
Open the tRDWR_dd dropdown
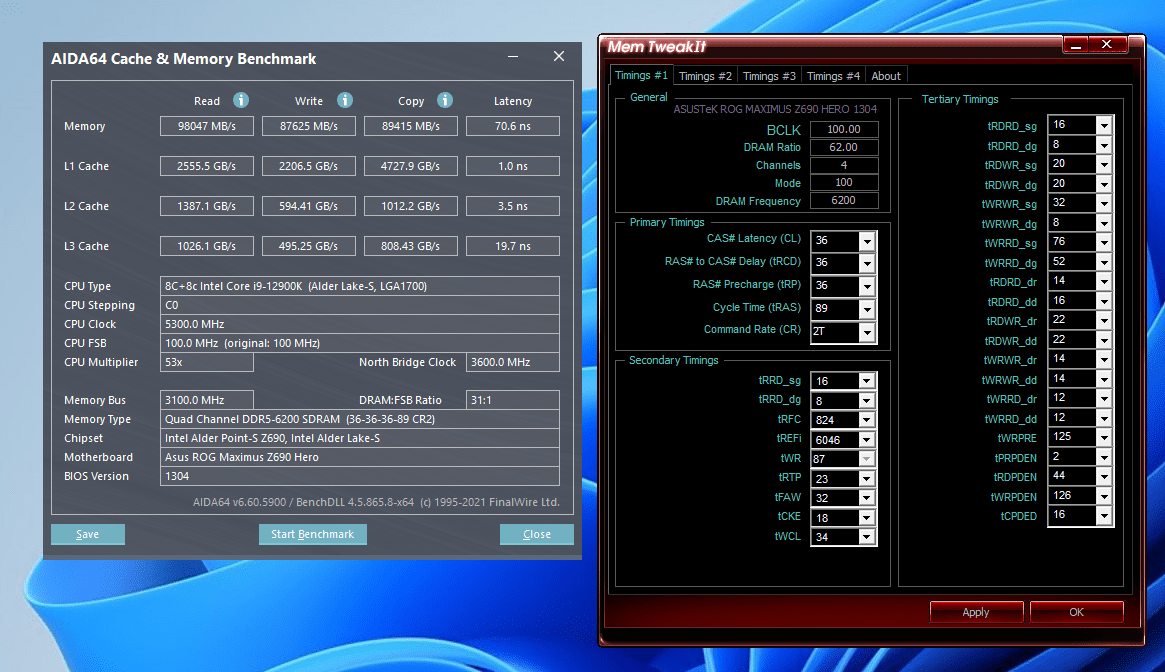(1104, 340)
